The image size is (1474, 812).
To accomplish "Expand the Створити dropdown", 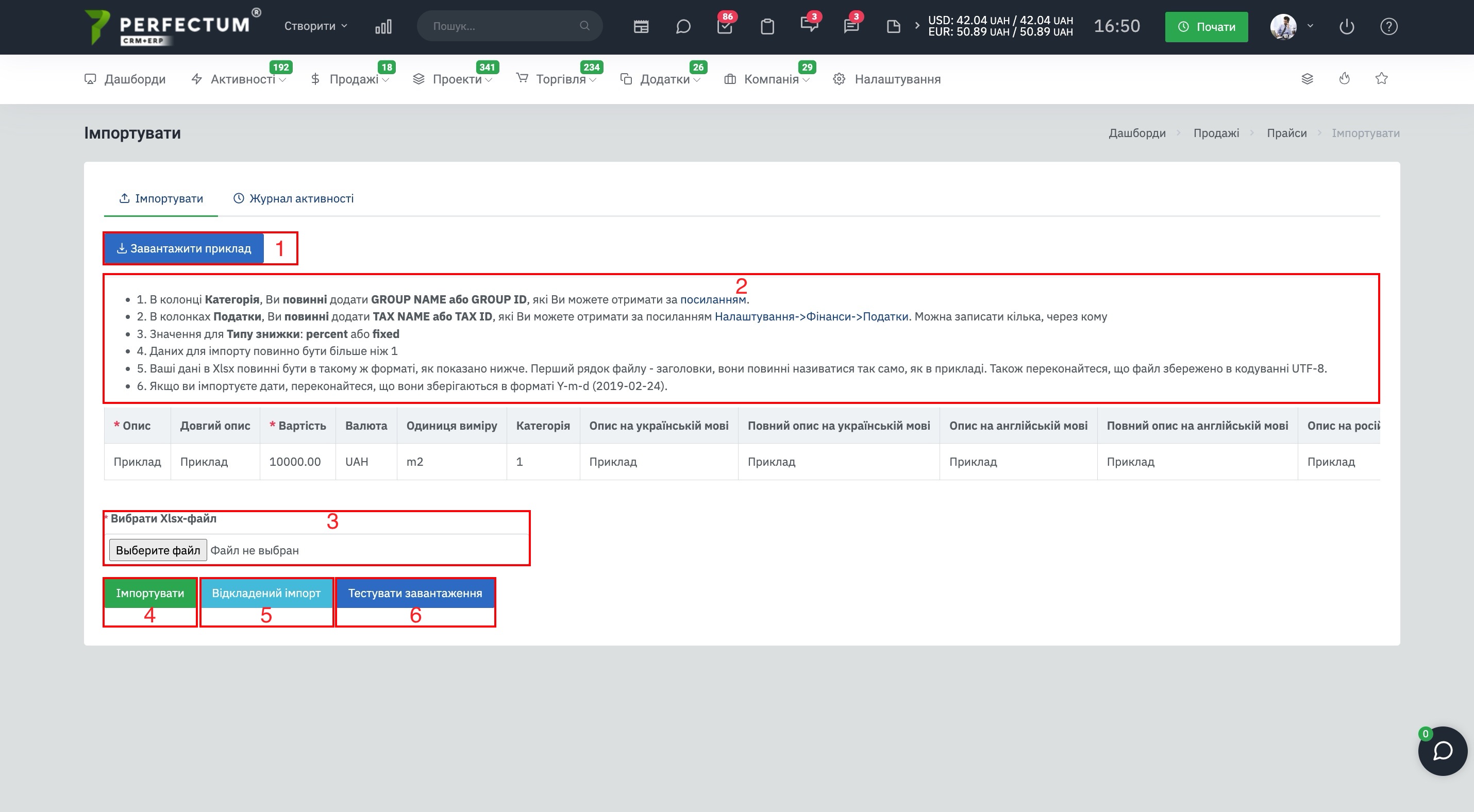I will pyautogui.click(x=316, y=26).
